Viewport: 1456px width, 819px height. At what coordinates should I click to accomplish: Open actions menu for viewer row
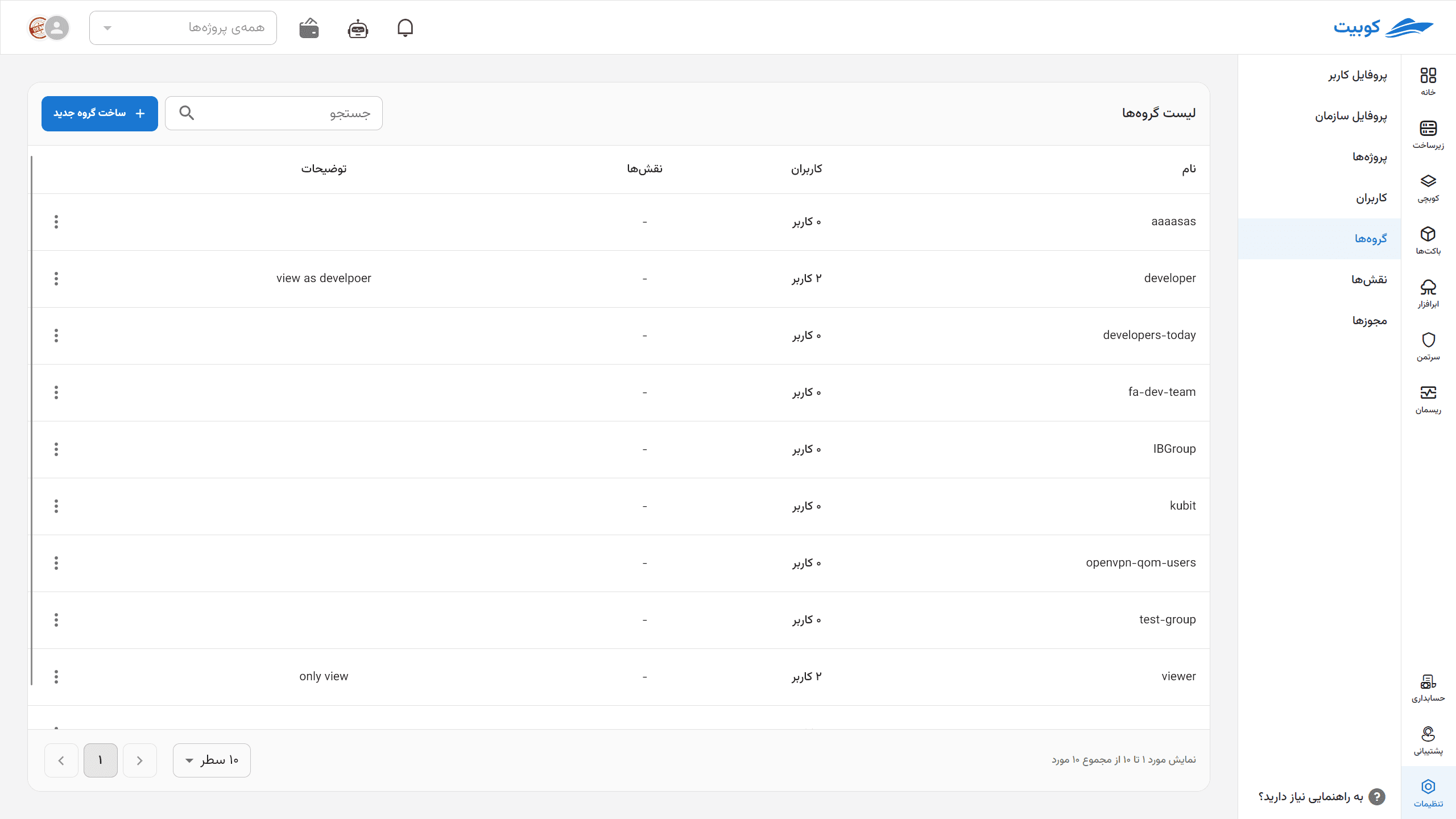(x=56, y=677)
